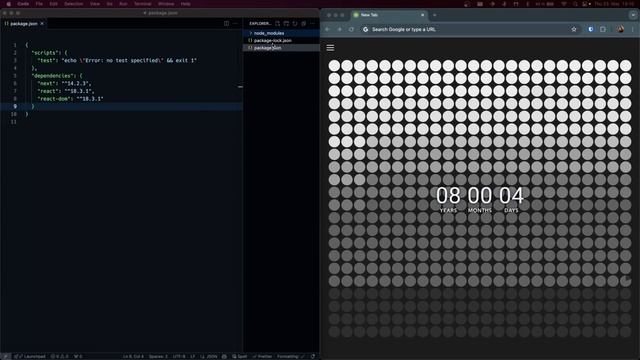640x360 pixels.
Task: Open the hamburger menu on the page
Action: 330,48
